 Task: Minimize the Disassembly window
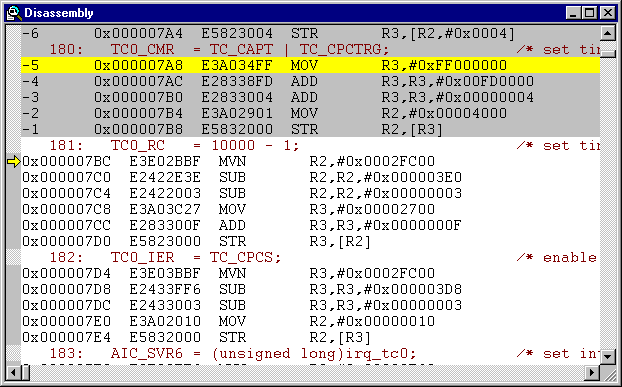(573, 13)
